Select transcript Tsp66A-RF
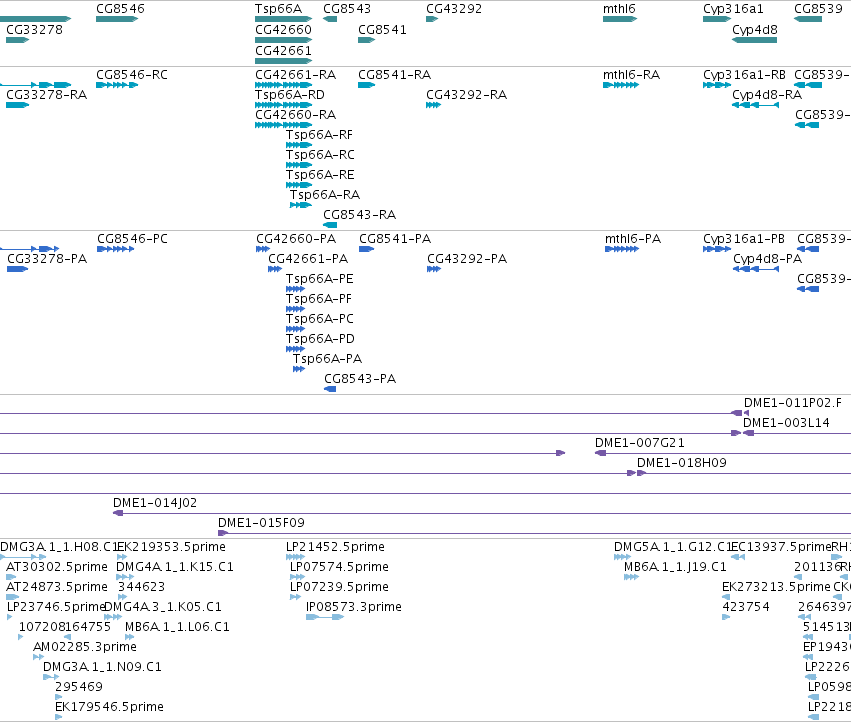Viewport: 851px width, 722px height. coord(299,145)
